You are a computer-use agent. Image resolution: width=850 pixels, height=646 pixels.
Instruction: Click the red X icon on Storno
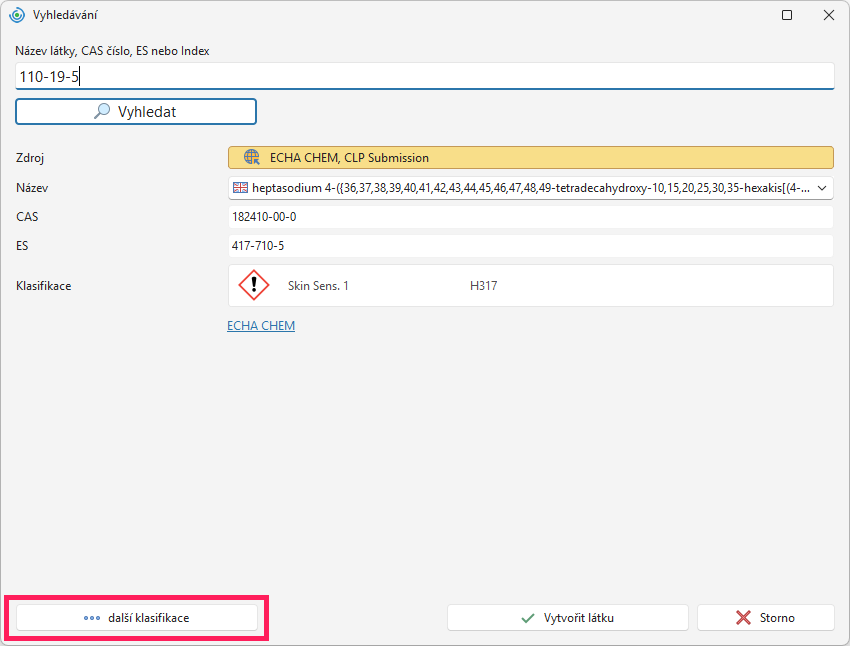[743, 618]
